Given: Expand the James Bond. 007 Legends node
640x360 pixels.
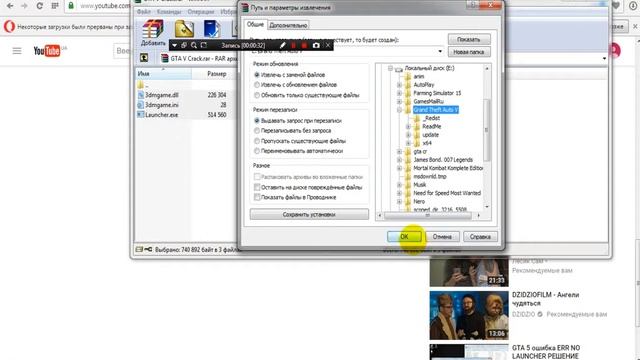Looking at the screenshot, I should 399,160.
